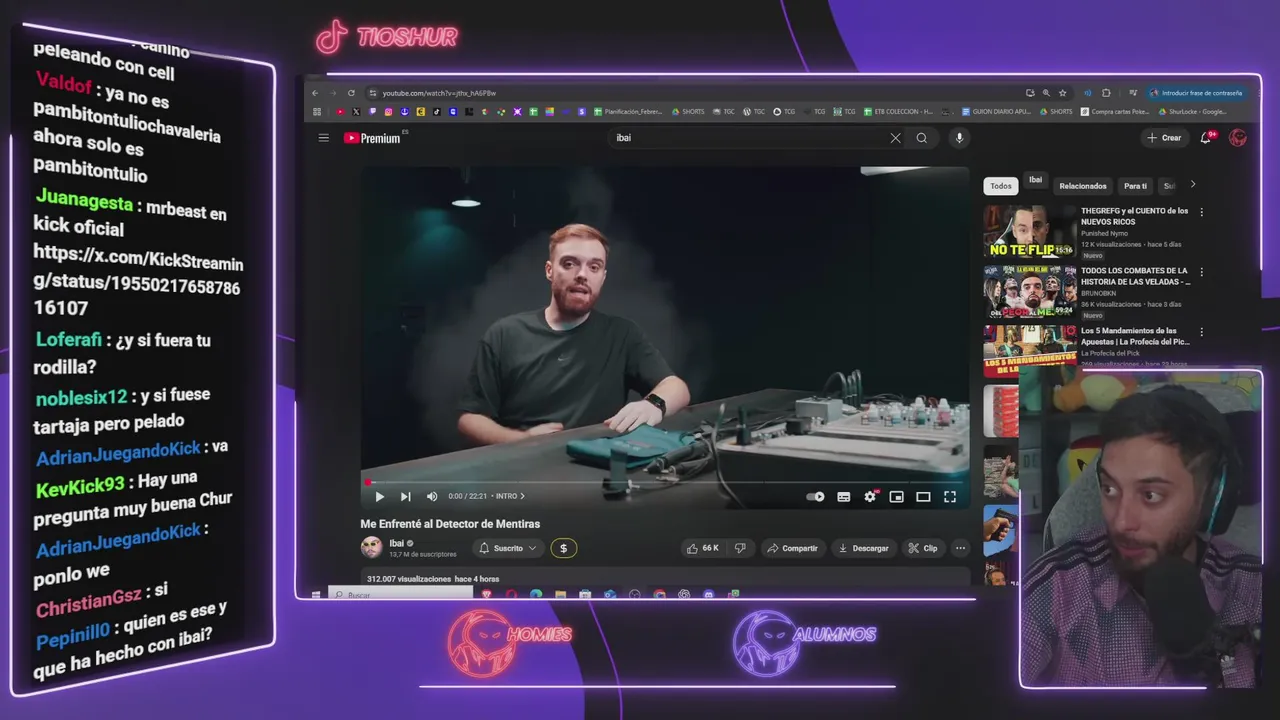
Task: Open the ETB COLECCION bookmark
Action: point(898,112)
